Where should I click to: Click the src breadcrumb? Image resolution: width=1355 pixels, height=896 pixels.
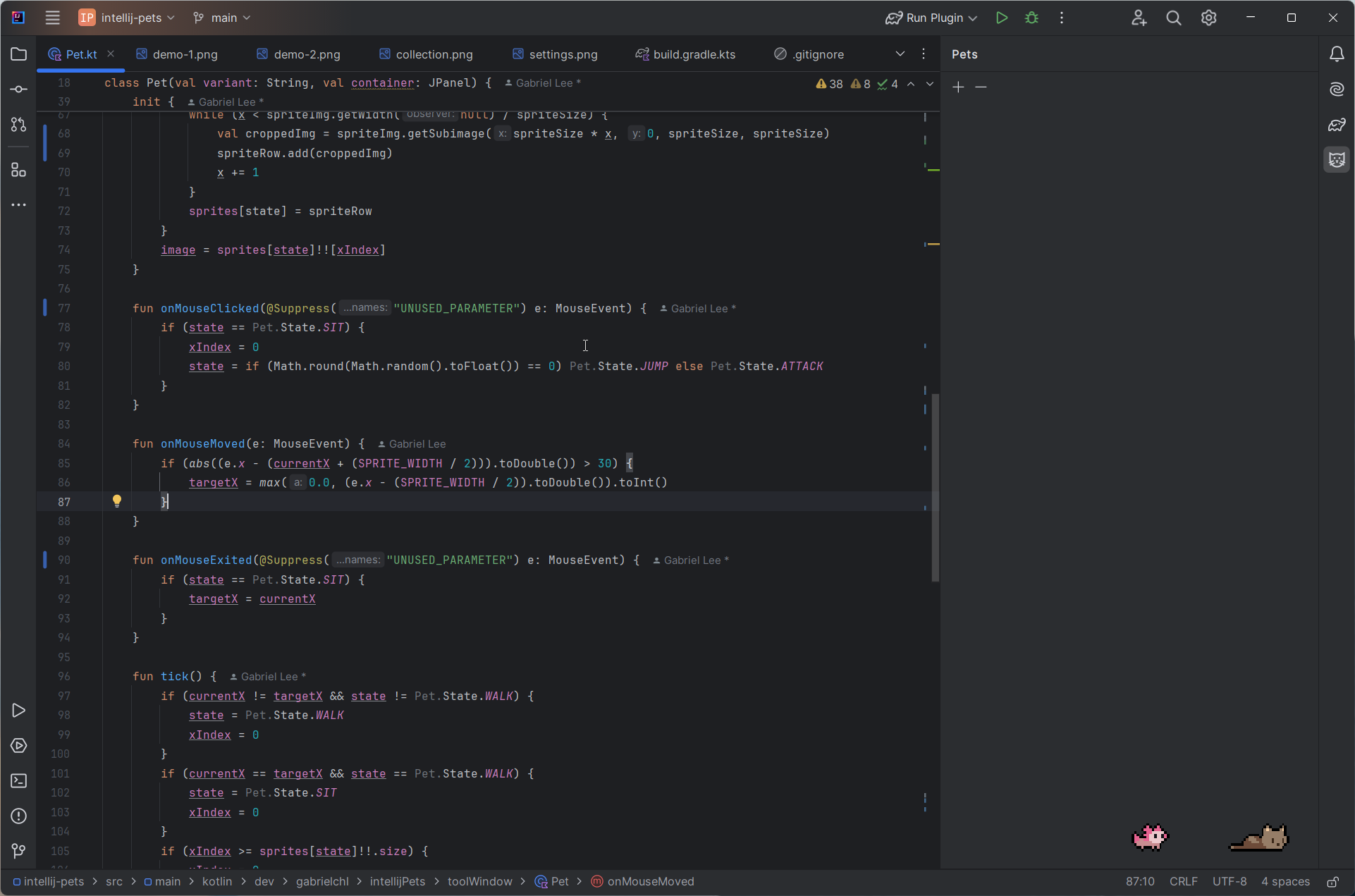tap(114, 882)
